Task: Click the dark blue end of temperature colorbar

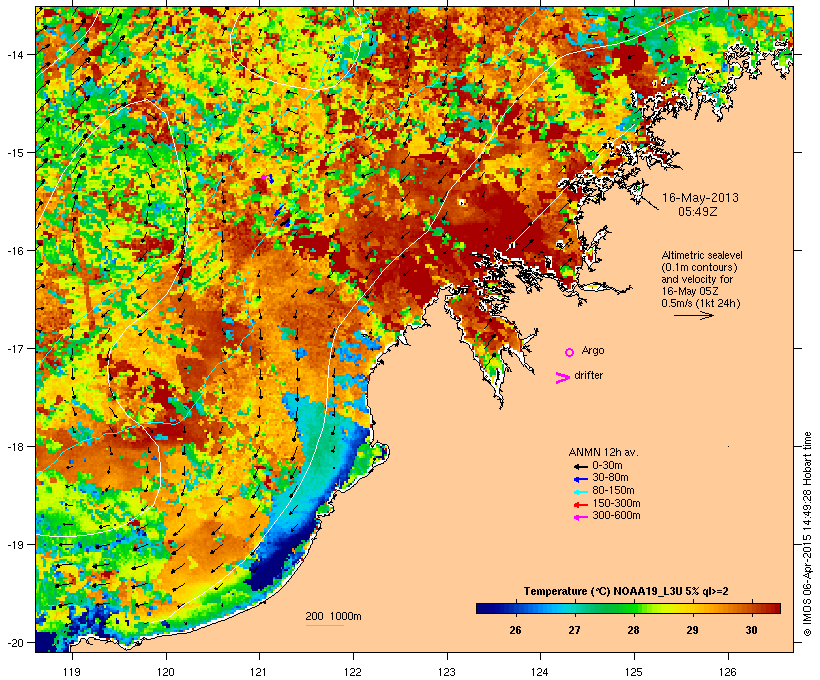Action: tap(484, 608)
